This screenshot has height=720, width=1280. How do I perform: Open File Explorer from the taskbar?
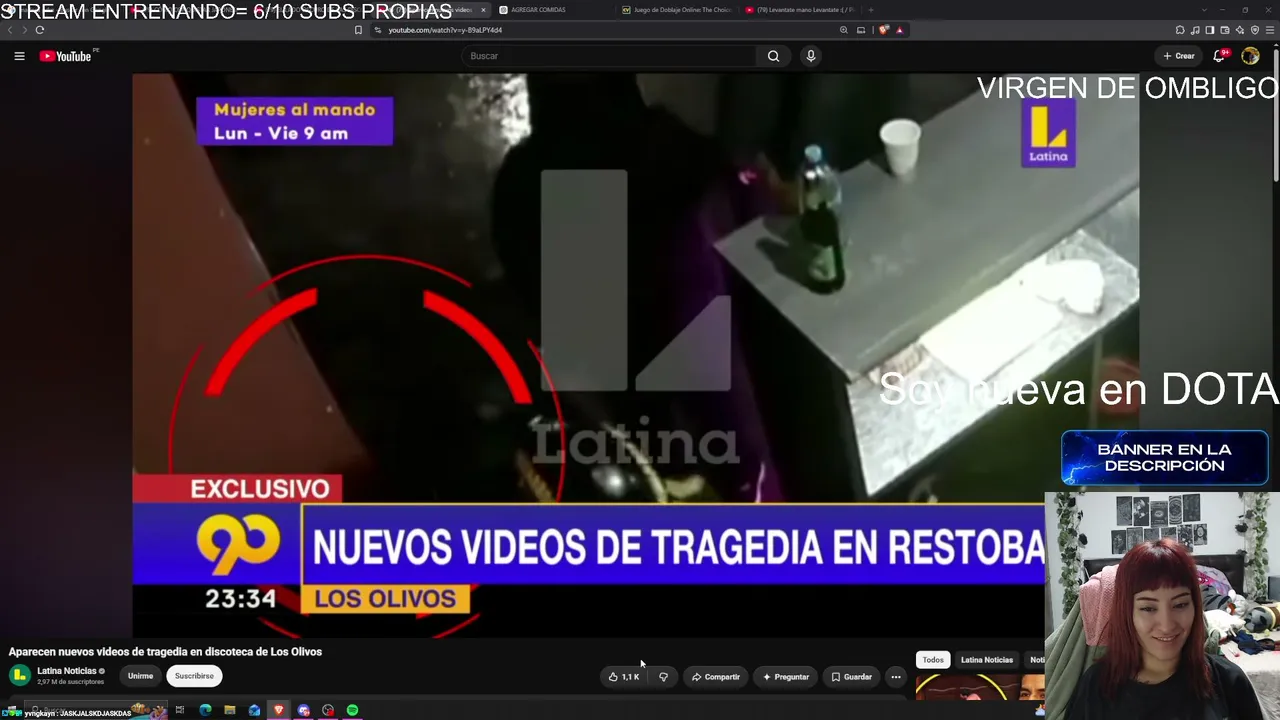point(230,710)
